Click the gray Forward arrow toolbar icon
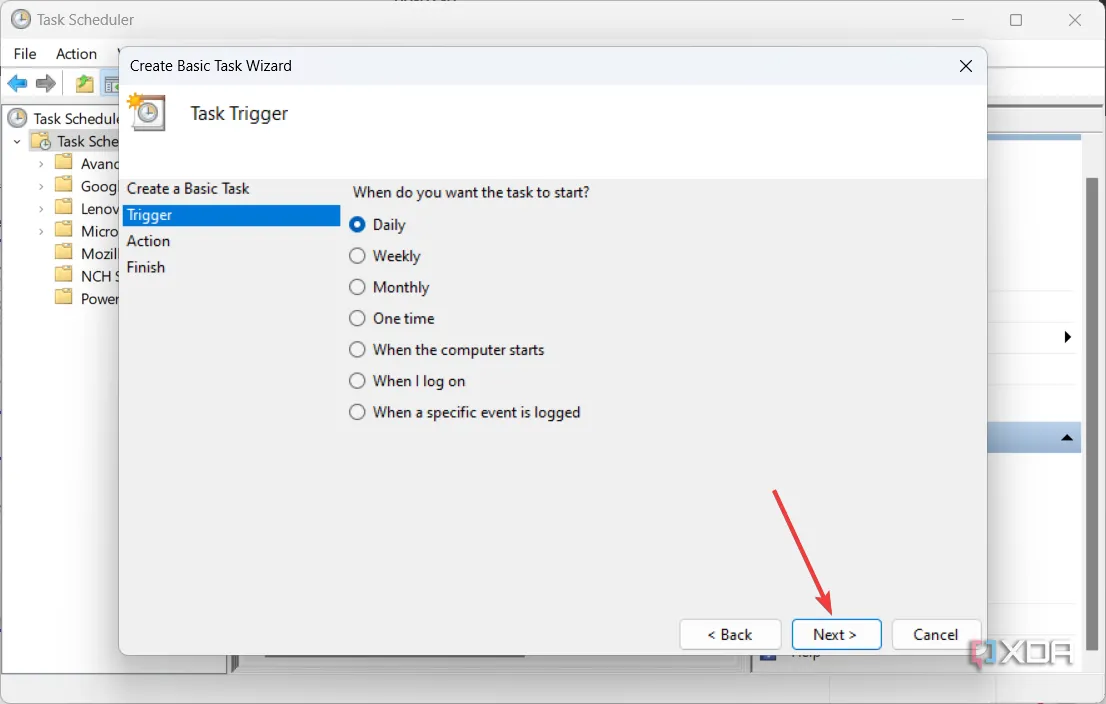Screen dimensions: 1106x704 (46, 84)
